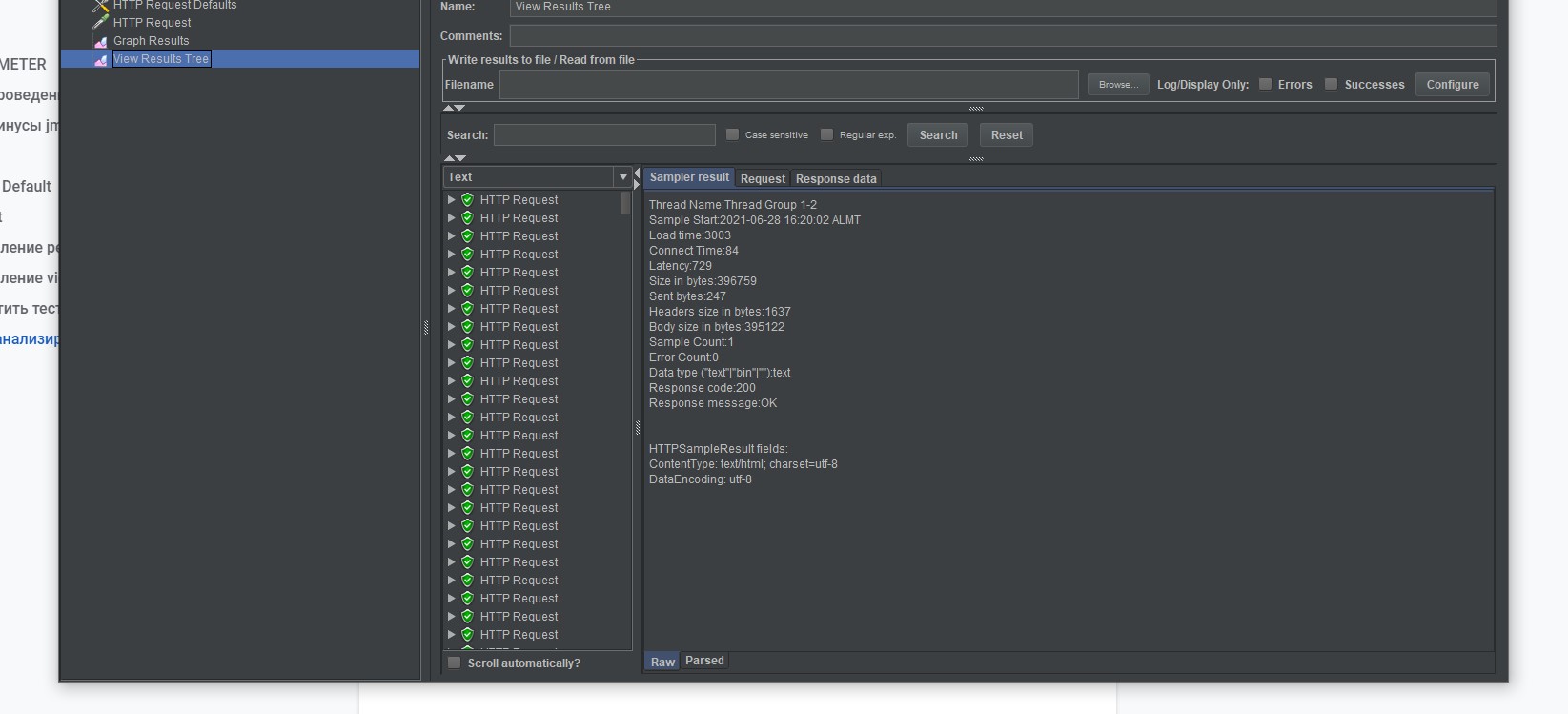
Task: Enable the Errors only checkbox
Action: 1265,84
